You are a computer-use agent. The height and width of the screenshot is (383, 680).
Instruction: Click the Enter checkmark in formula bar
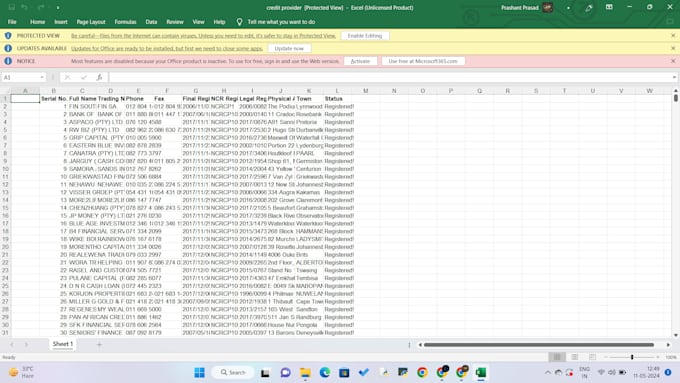tap(84, 77)
